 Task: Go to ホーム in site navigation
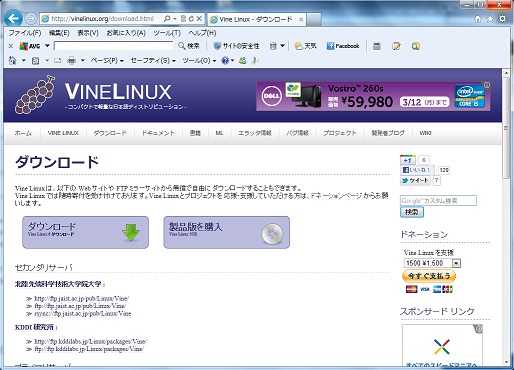tap(23, 133)
